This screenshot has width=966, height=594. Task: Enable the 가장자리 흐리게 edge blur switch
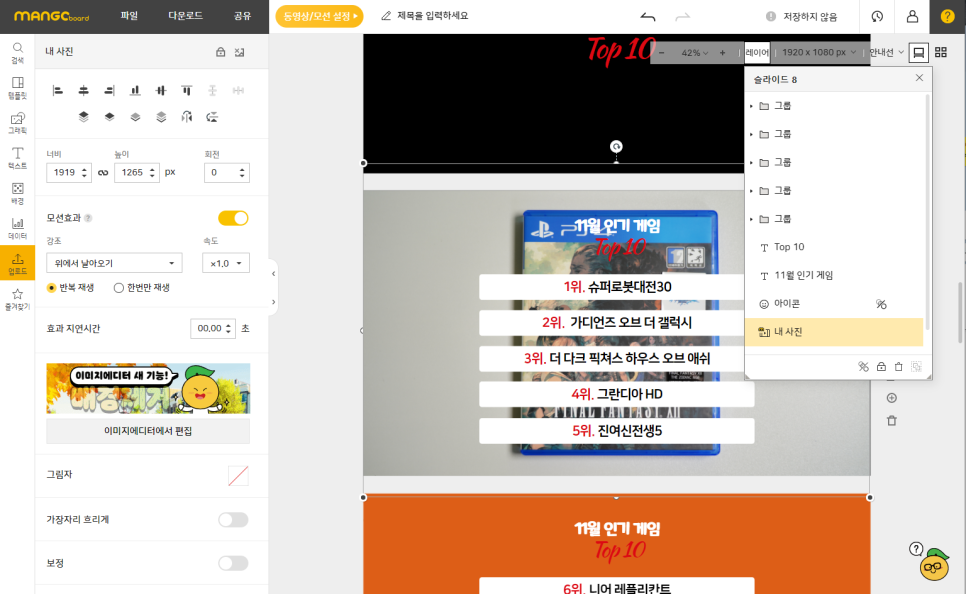coord(233,519)
